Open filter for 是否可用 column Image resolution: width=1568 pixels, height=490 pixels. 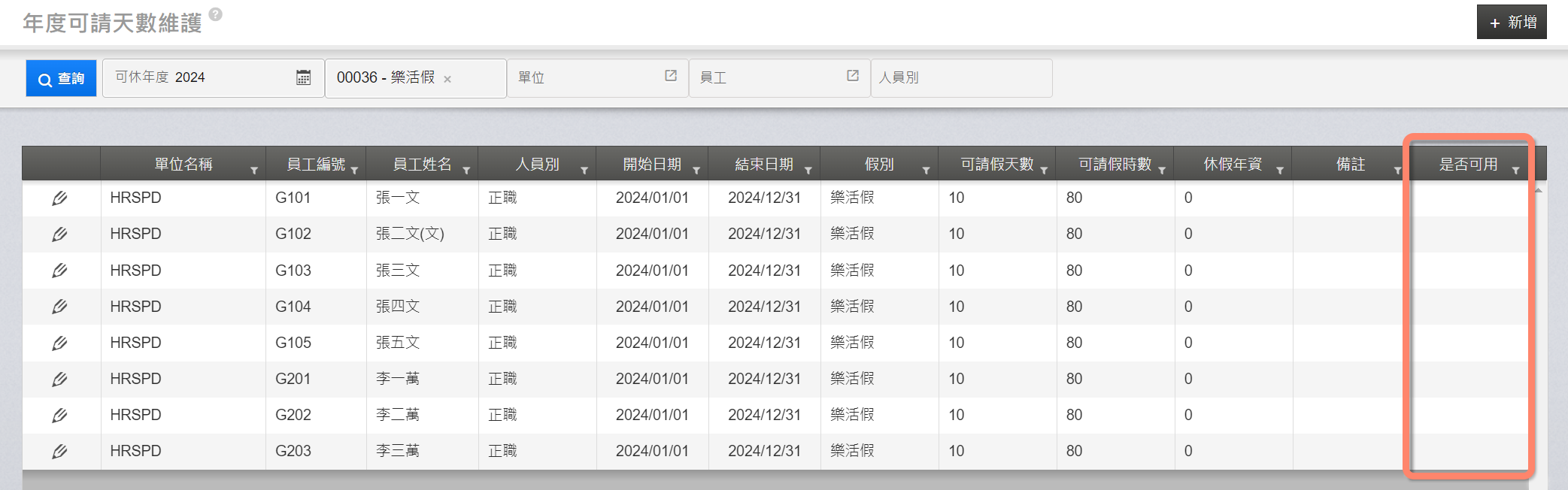pyautogui.click(x=1515, y=171)
